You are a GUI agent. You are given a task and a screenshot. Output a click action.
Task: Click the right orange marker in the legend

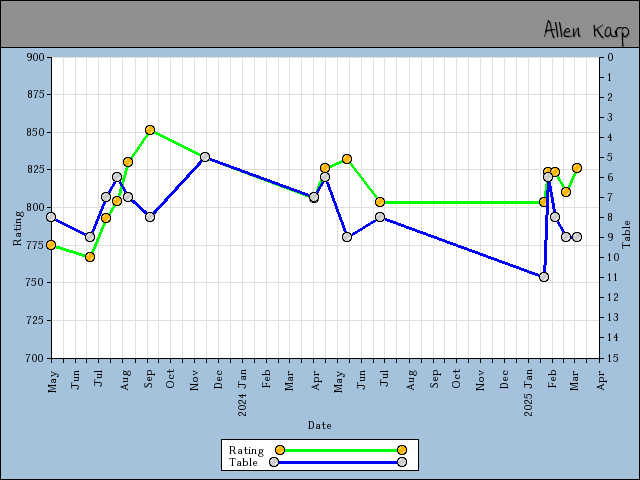[x=402, y=450]
